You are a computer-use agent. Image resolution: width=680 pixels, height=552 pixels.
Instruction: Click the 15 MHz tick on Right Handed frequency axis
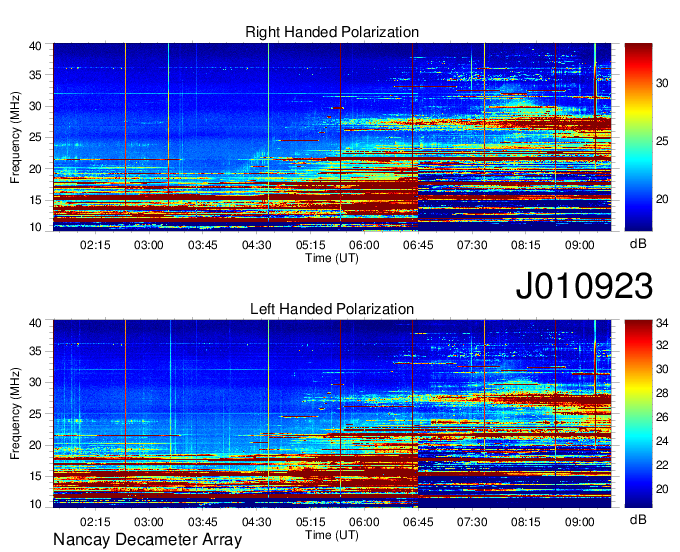click(x=35, y=200)
